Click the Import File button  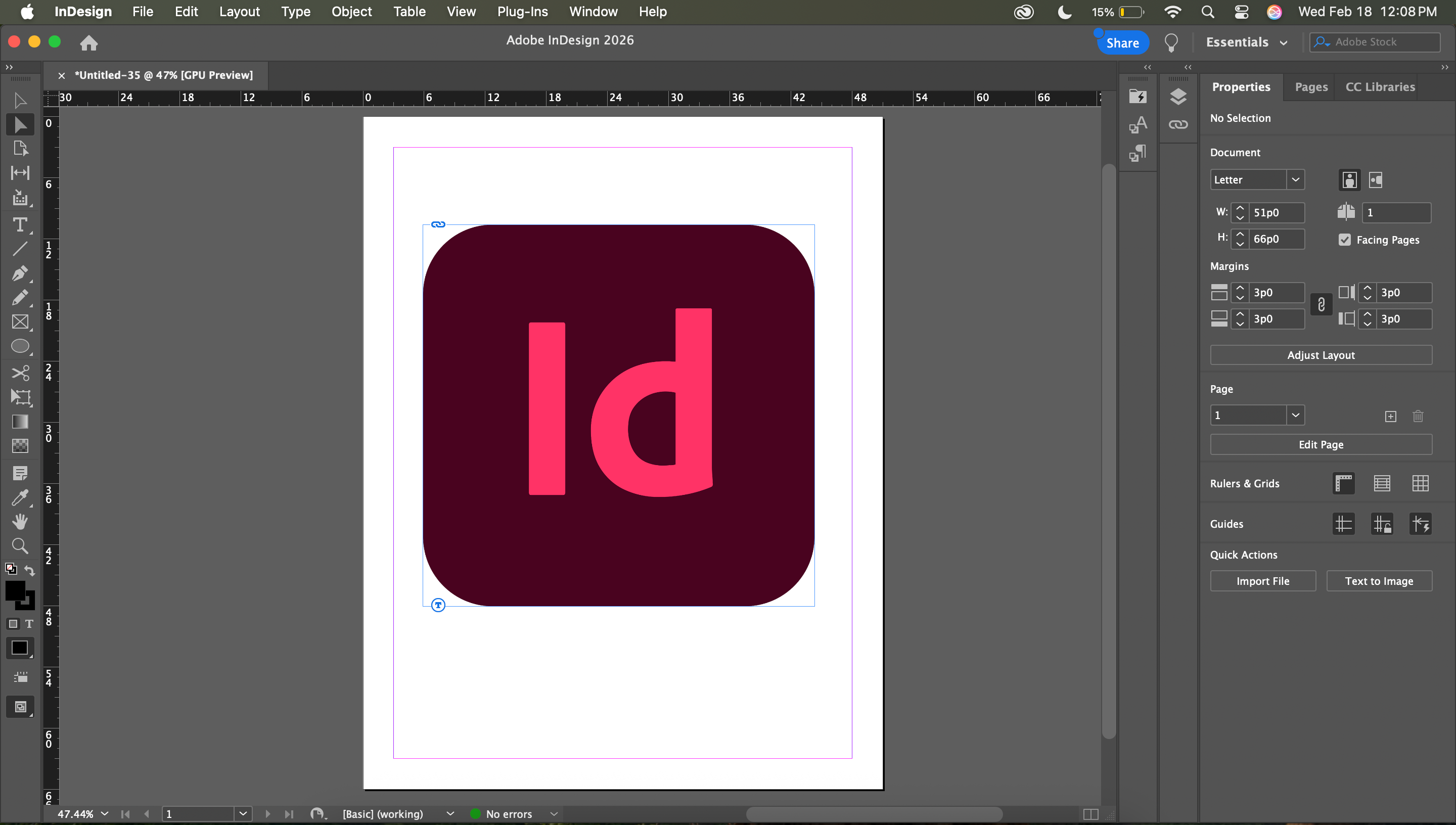tap(1262, 581)
